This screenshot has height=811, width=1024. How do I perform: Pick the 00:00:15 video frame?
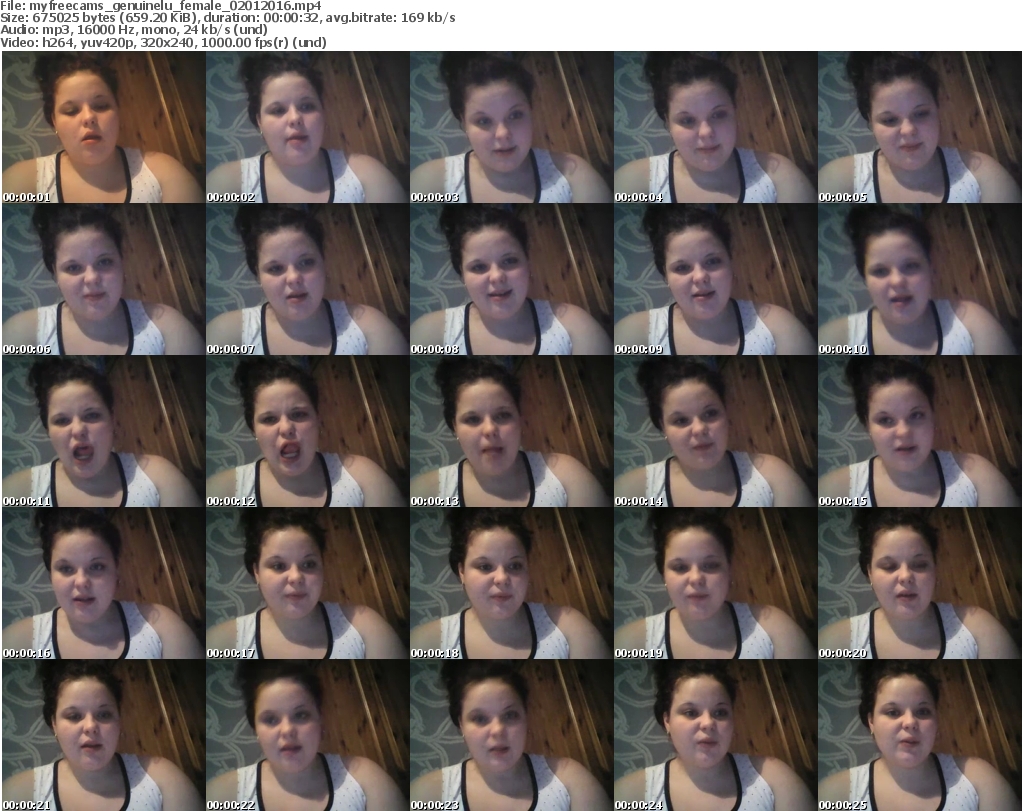pyautogui.click(x=920, y=432)
